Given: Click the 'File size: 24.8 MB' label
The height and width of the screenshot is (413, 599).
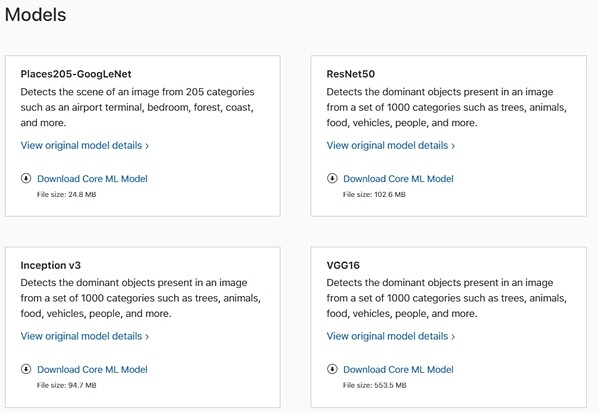Looking at the screenshot, I should [66, 194].
